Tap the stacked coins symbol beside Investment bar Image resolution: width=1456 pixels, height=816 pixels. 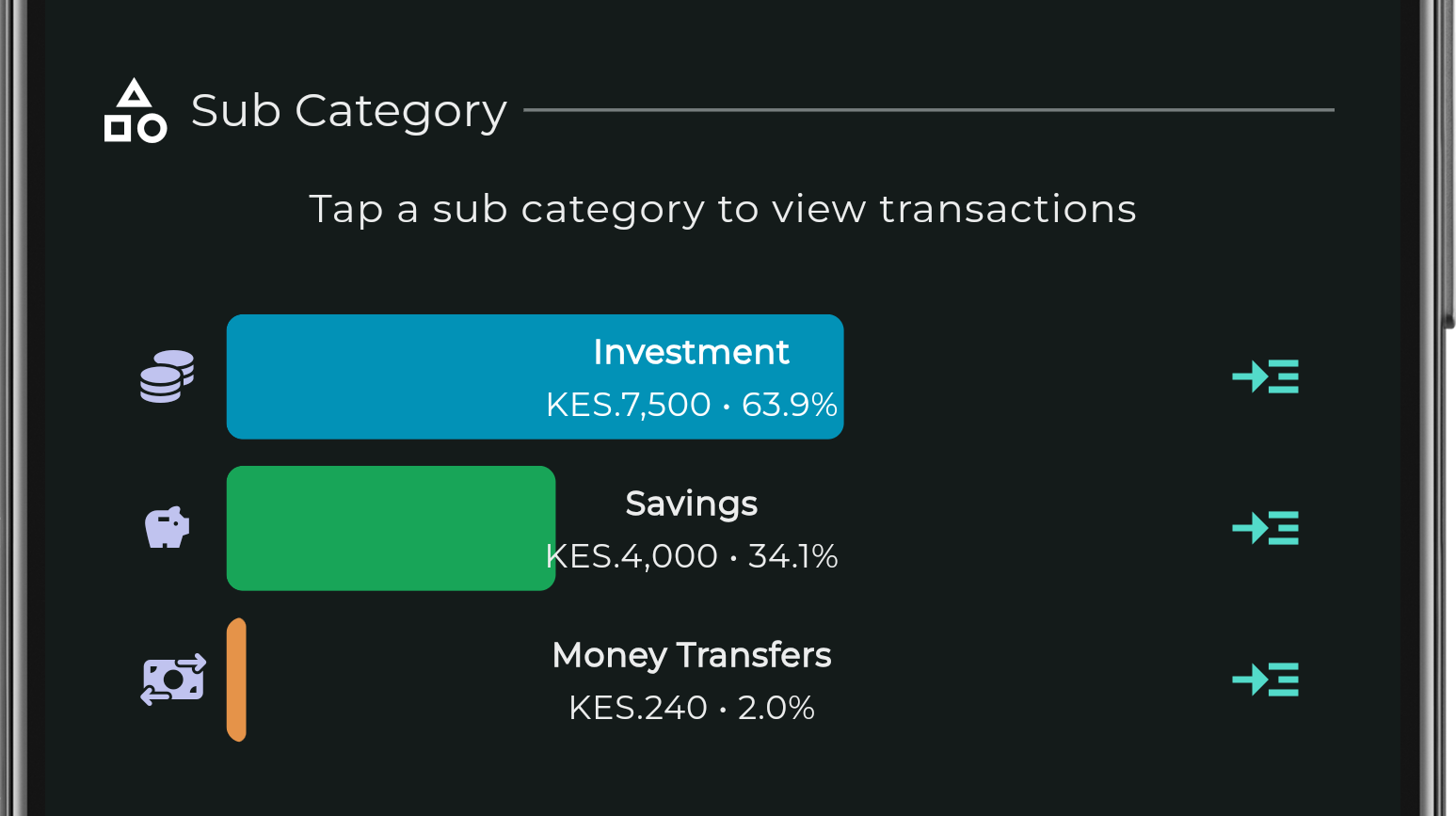167,376
